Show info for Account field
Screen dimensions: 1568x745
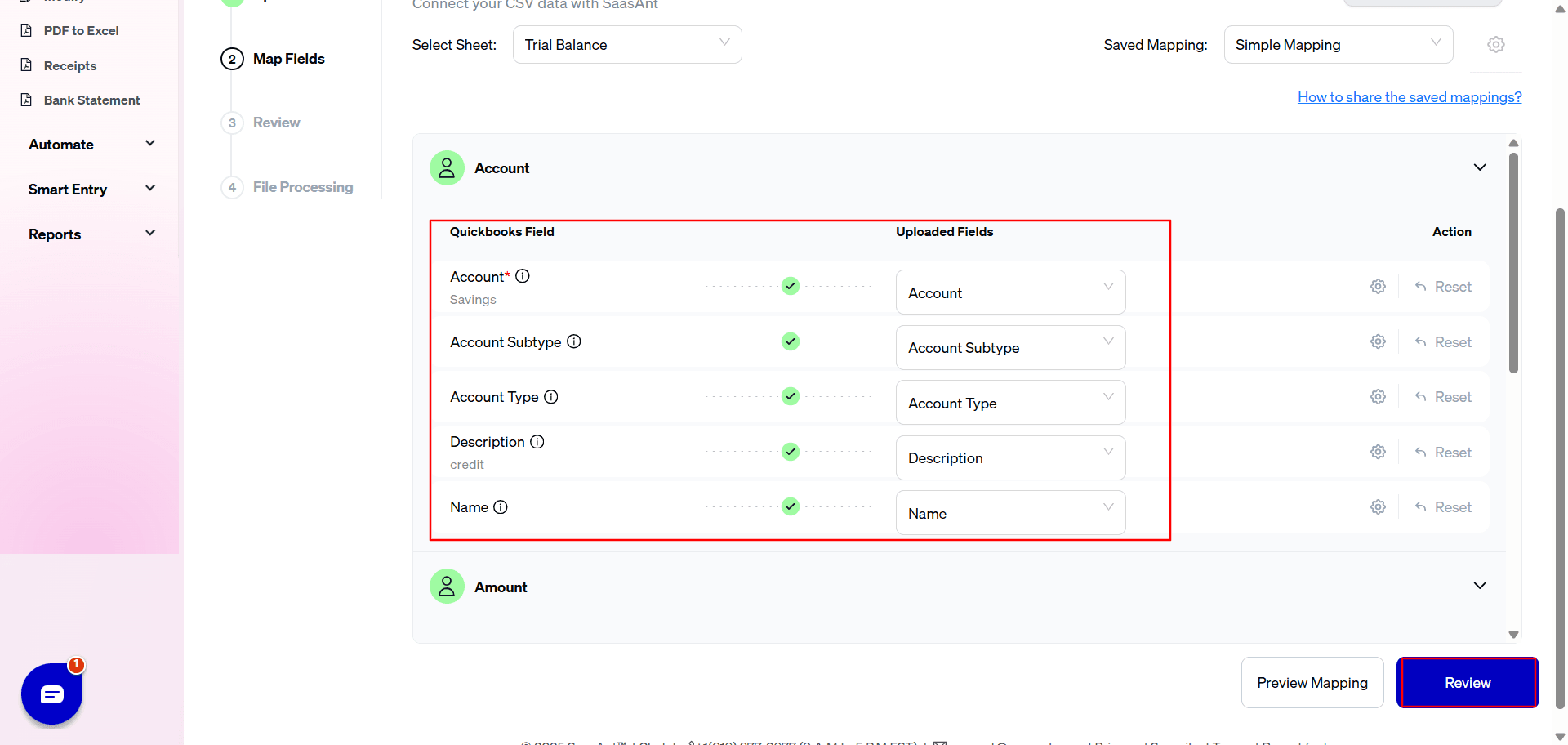523,276
